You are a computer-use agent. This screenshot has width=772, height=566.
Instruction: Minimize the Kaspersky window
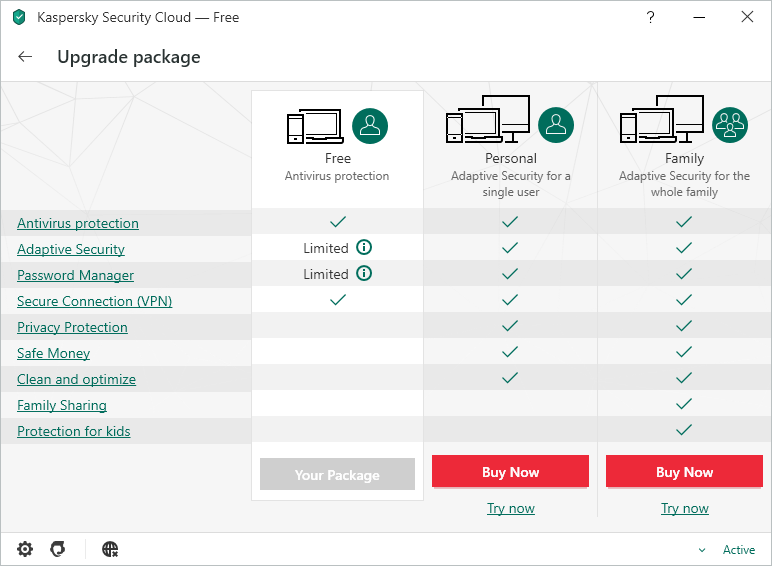(x=699, y=17)
